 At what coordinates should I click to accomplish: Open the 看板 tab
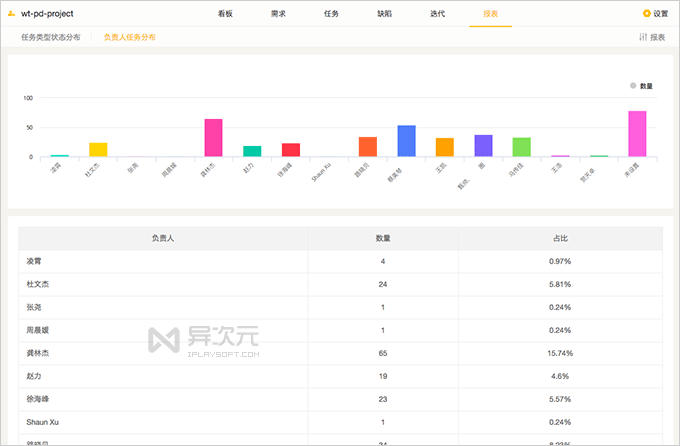pyautogui.click(x=225, y=14)
